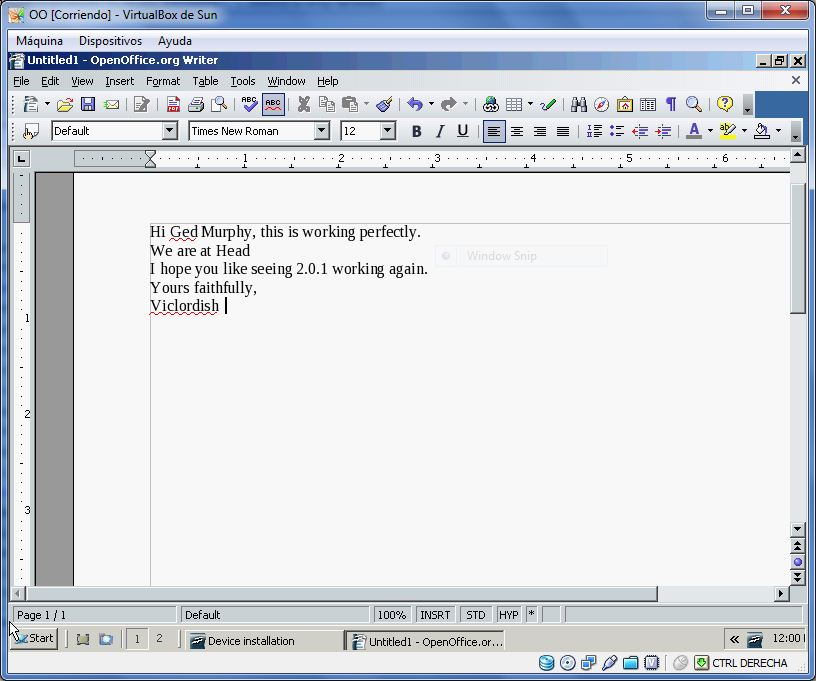816x681 pixels.
Task: Open the Format menu
Action: click(163, 81)
